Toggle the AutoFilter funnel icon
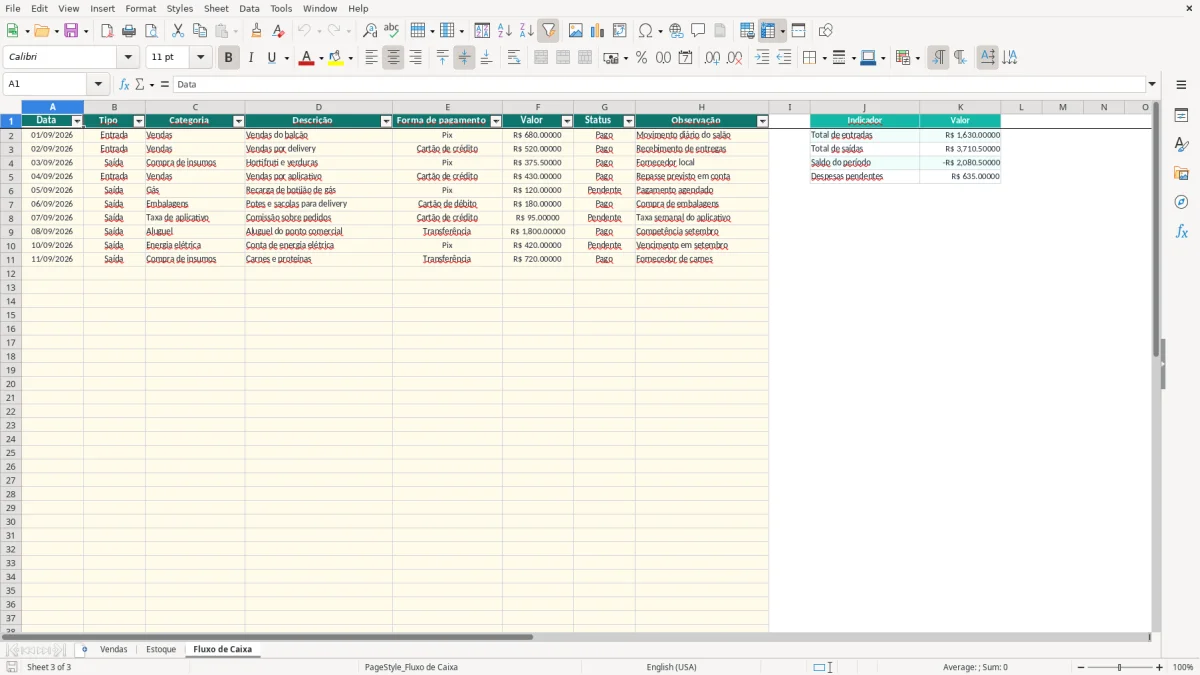 click(x=548, y=31)
